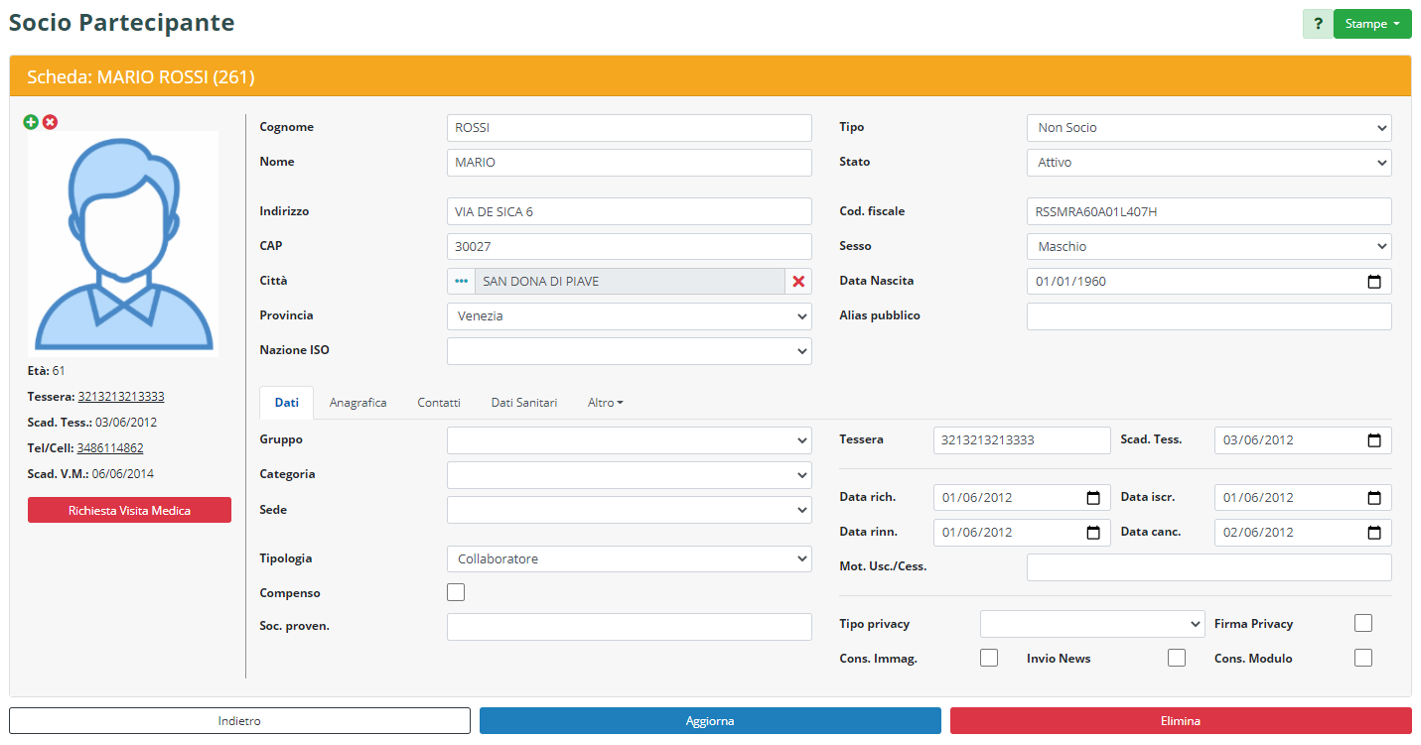1421x745 pixels.
Task: Click the three-dots lookup icon beside Città
Action: [x=461, y=282]
